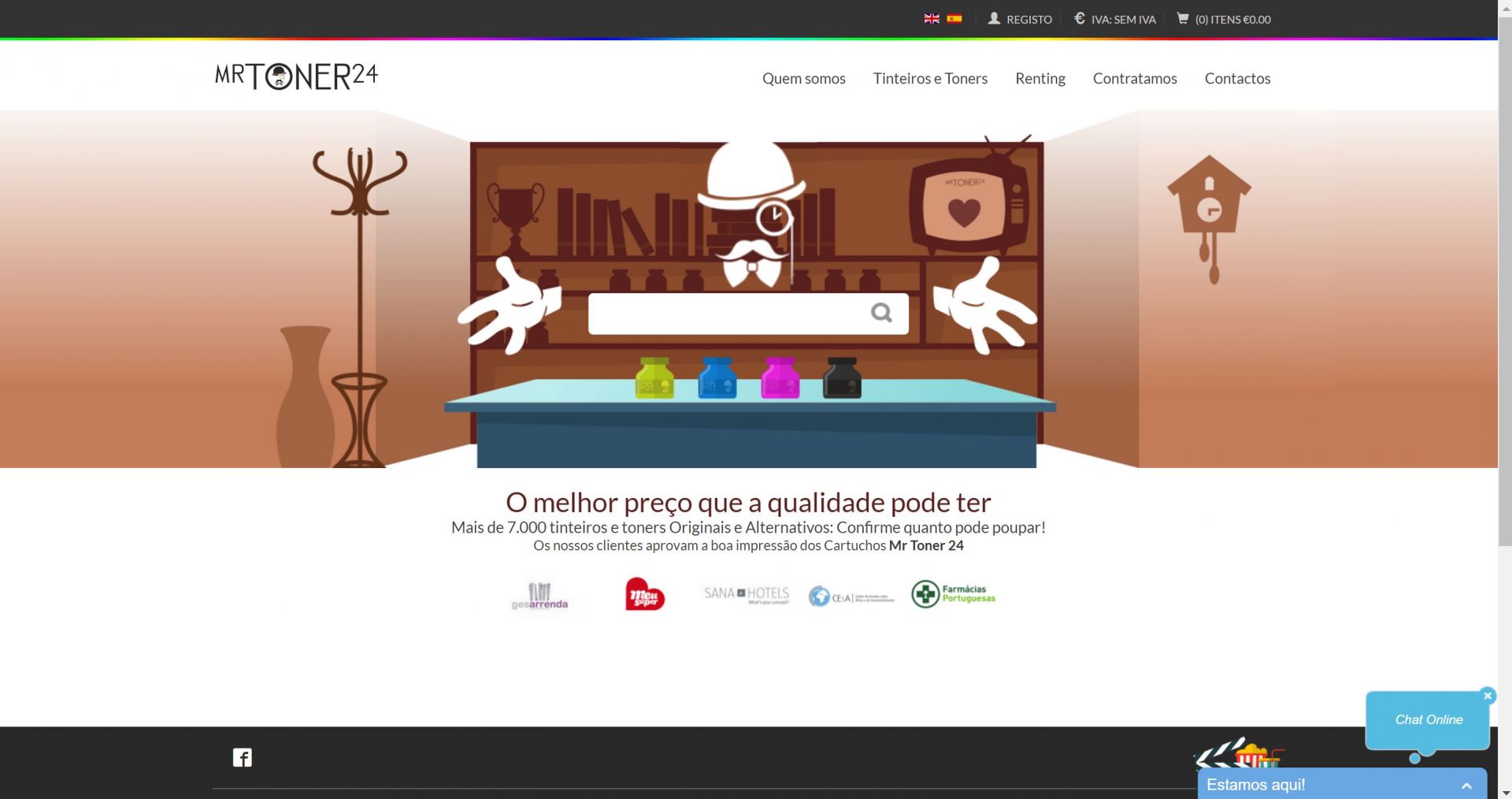The image size is (1512, 799).
Task: Open the Tinteiros e Toners menu
Action: [x=930, y=79]
